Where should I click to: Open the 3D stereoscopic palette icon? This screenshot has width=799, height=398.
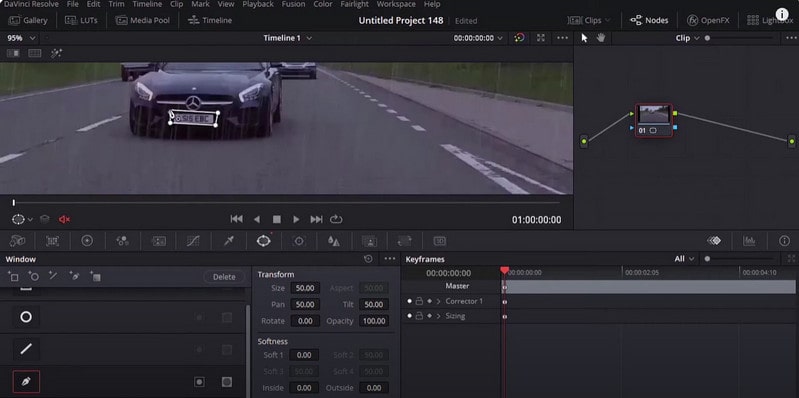[x=439, y=241]
